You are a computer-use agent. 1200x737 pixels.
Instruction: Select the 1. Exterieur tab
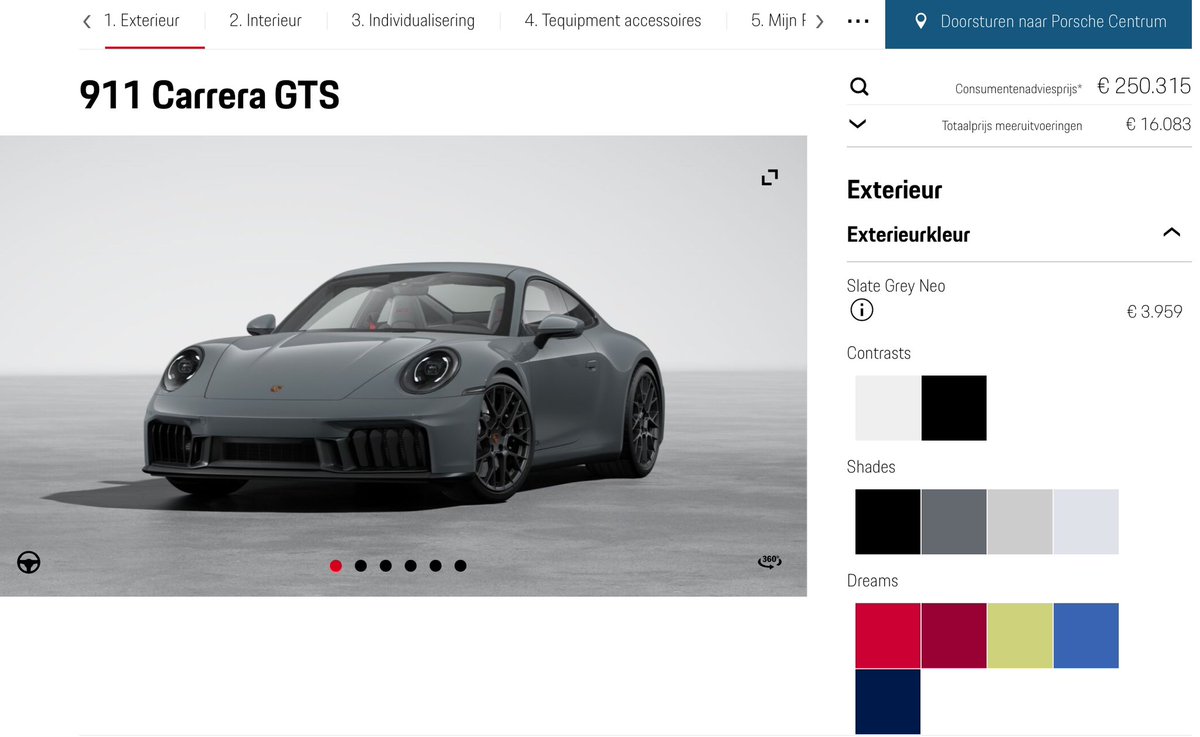[x=141, y=21]
